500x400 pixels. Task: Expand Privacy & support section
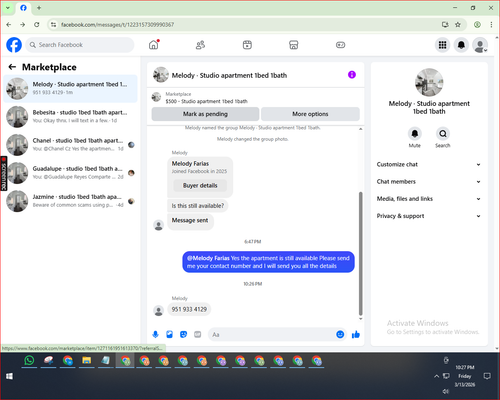pyautogui.click(x=429, y=216)
